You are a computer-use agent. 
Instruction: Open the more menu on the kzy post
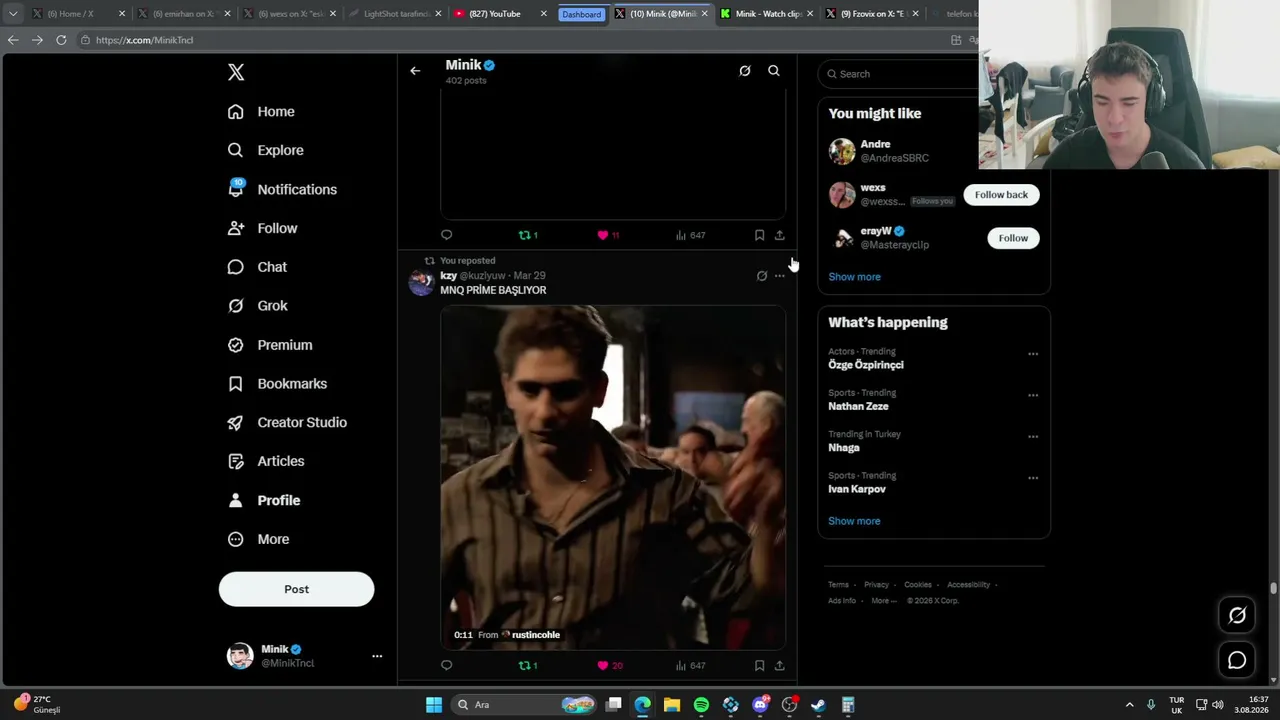point(780,276)
